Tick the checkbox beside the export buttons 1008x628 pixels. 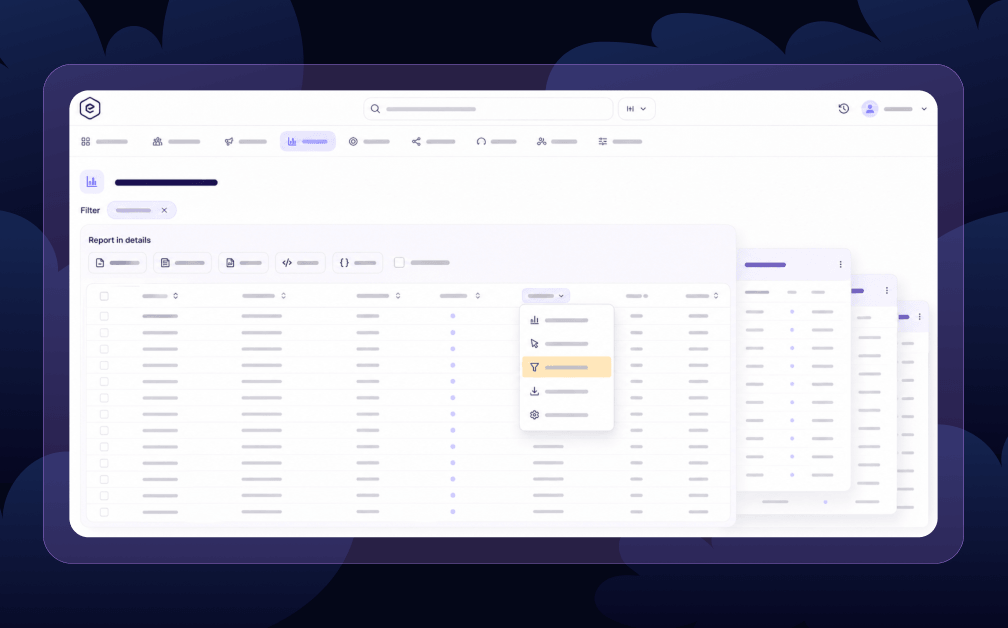tap(399, 262)
